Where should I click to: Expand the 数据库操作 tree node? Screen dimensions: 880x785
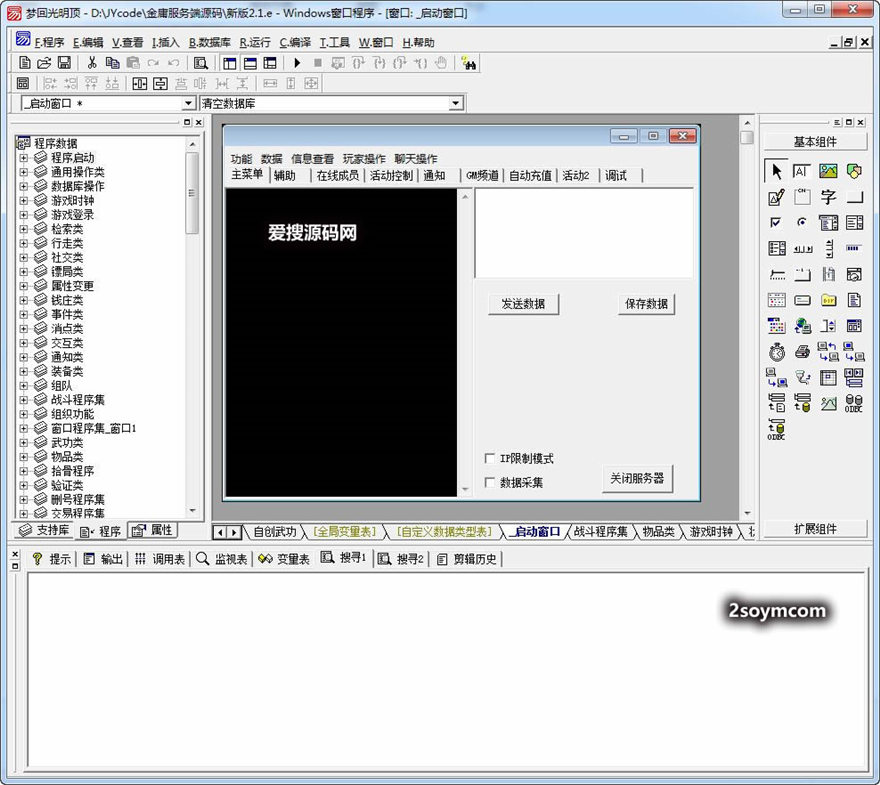(24, 186)
